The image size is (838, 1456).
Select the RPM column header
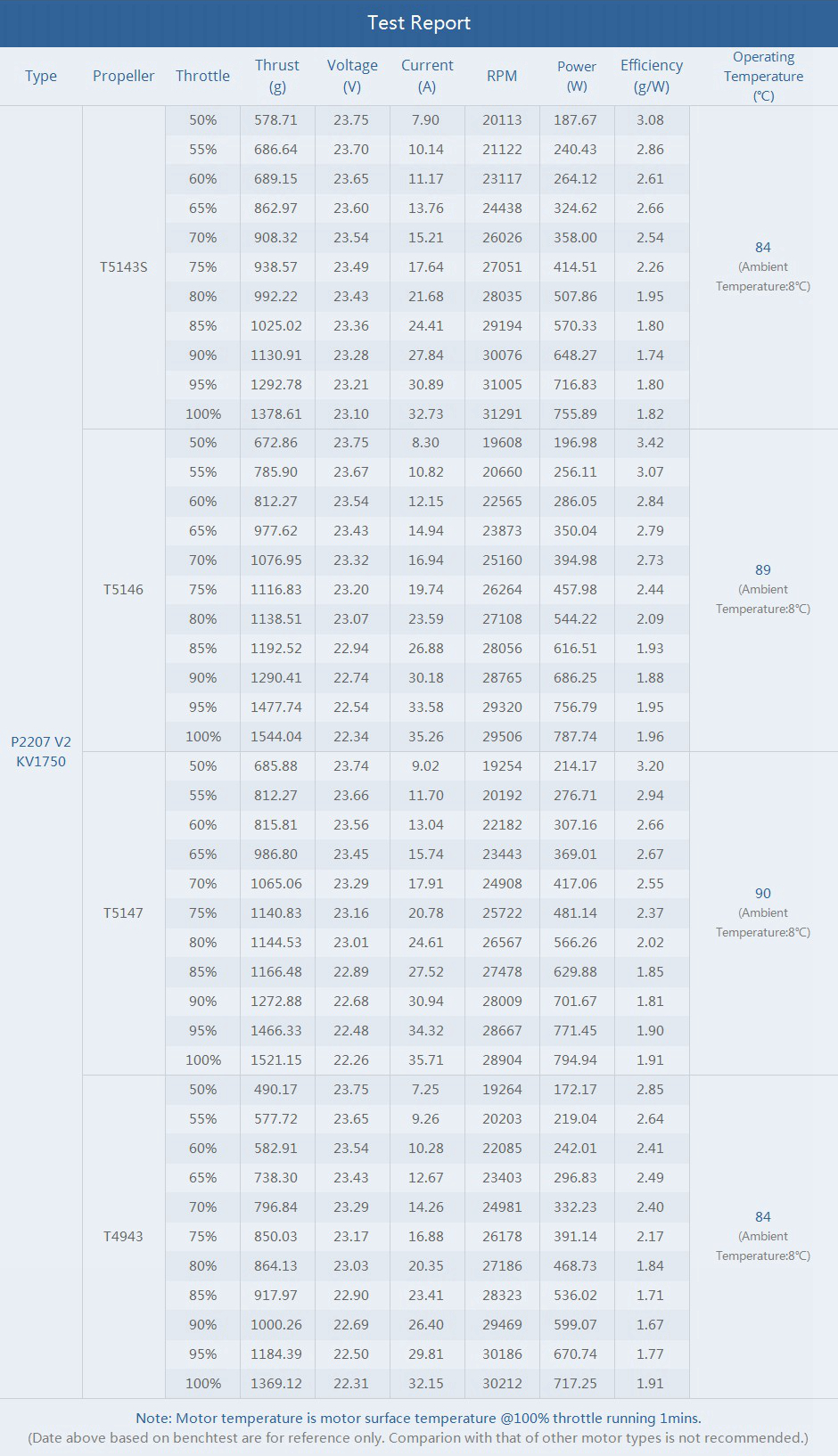point(502,76)
